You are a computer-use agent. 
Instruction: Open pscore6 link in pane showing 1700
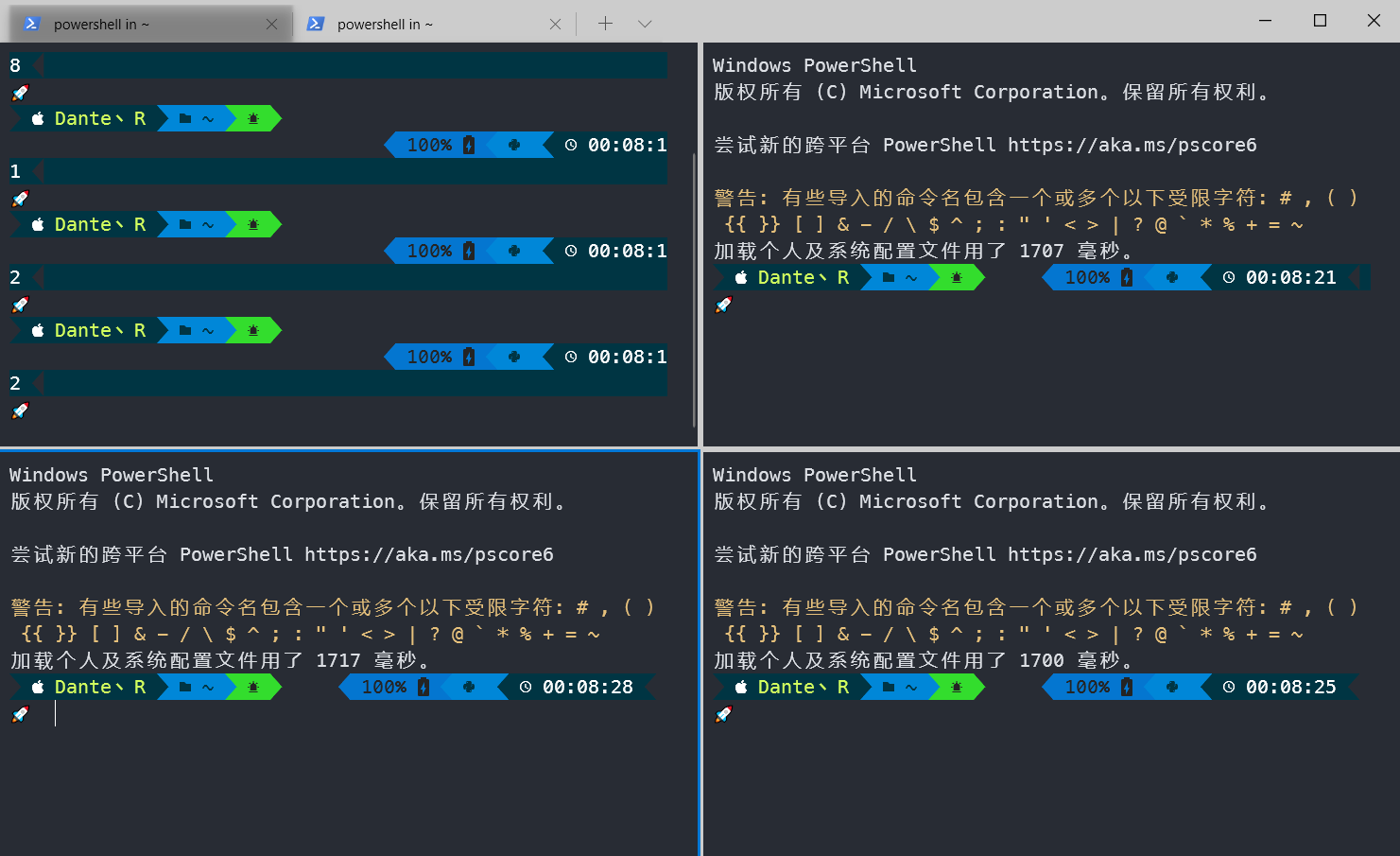(x=1132, y=554)
